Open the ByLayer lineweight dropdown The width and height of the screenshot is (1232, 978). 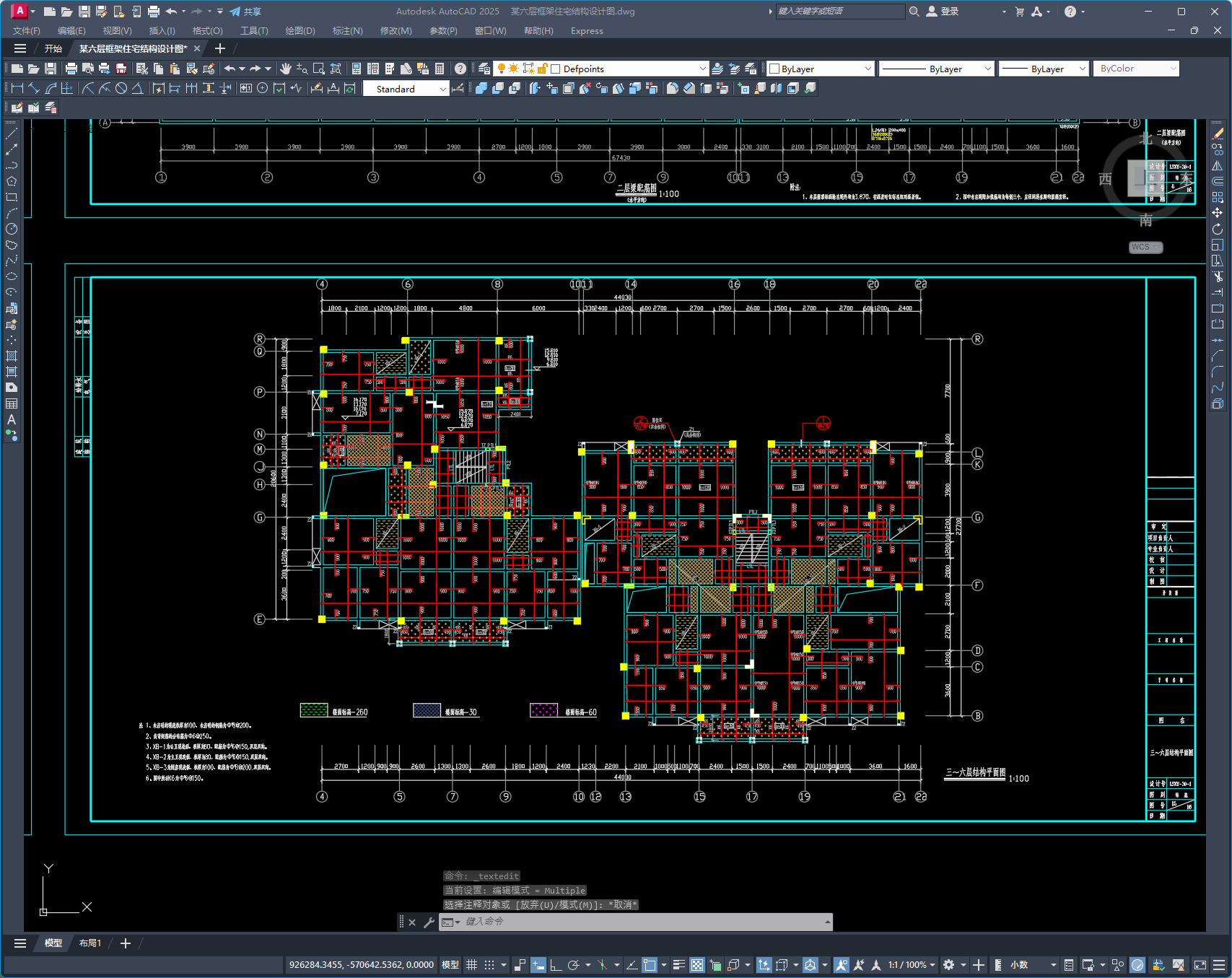tap(1081, 69)
